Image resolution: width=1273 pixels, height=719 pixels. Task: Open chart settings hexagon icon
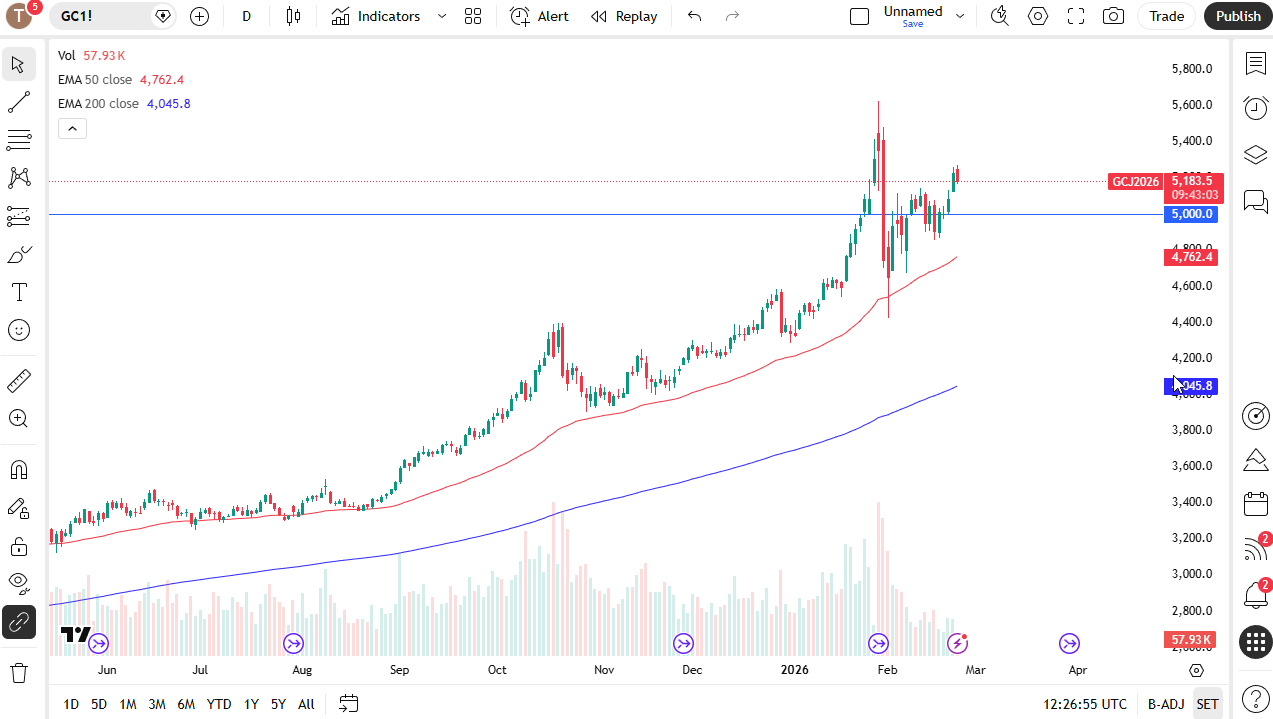point(1038,16)
